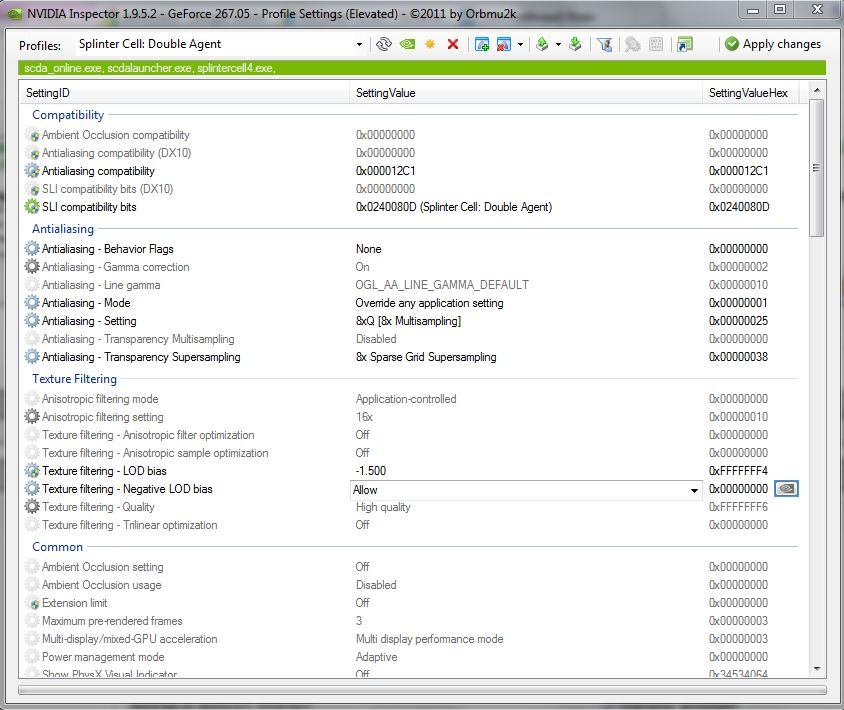Collapse the Antialiasing section header

point(63,229)
